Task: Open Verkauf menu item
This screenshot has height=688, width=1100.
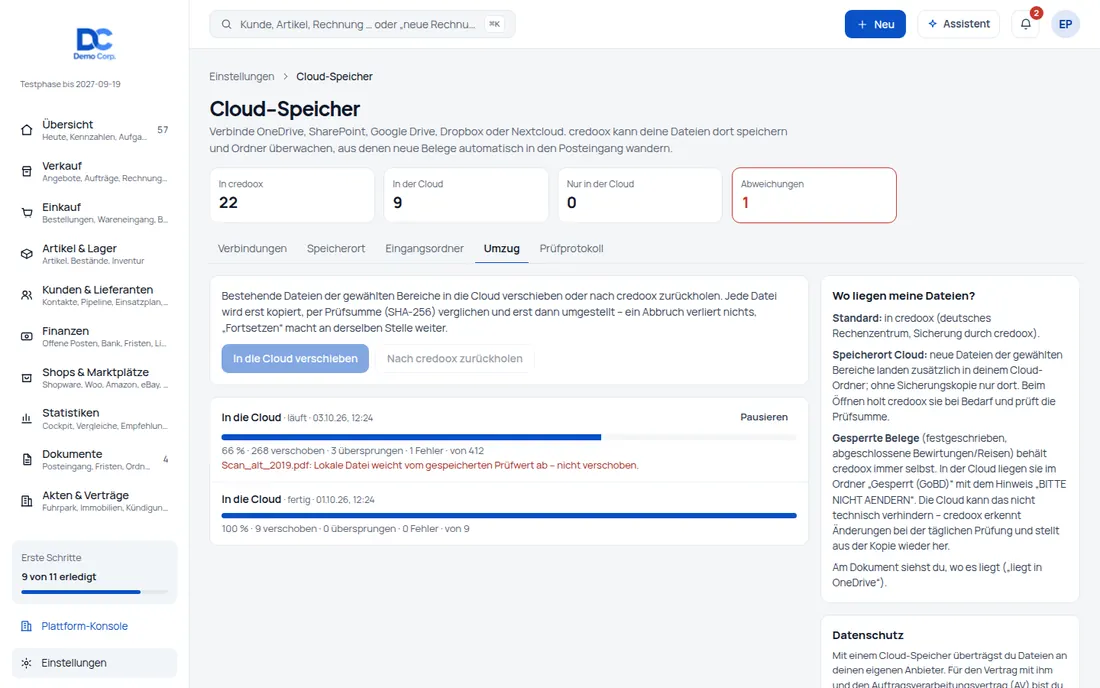Action: [95, 171]
